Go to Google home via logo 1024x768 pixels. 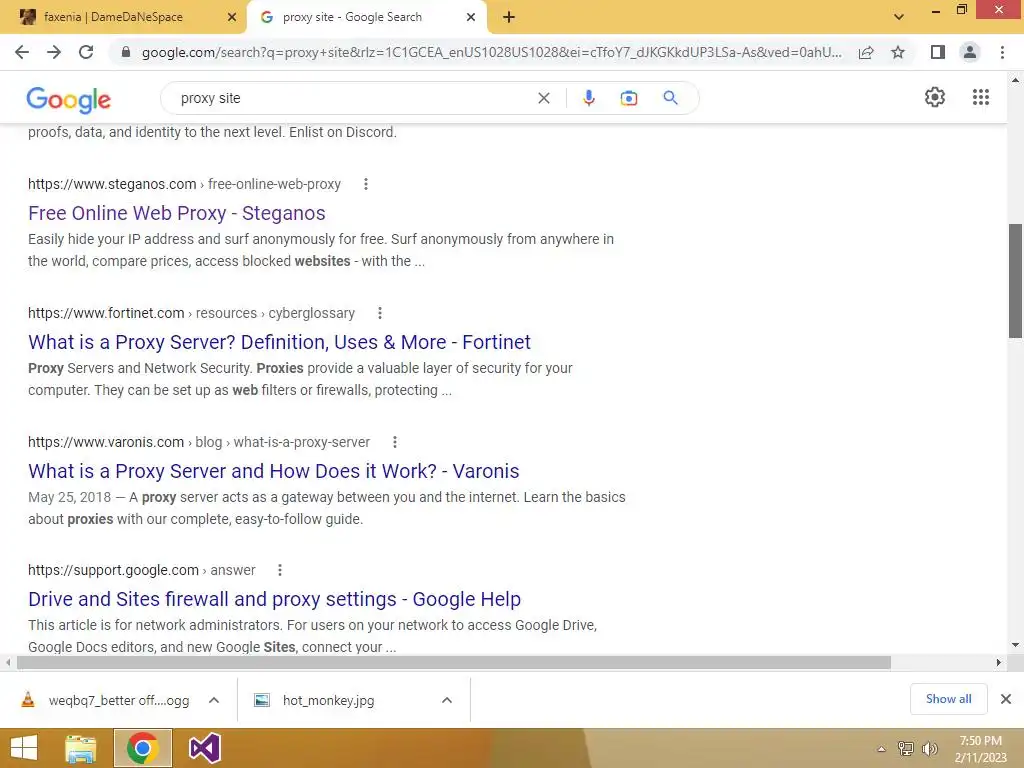[69, 99]
